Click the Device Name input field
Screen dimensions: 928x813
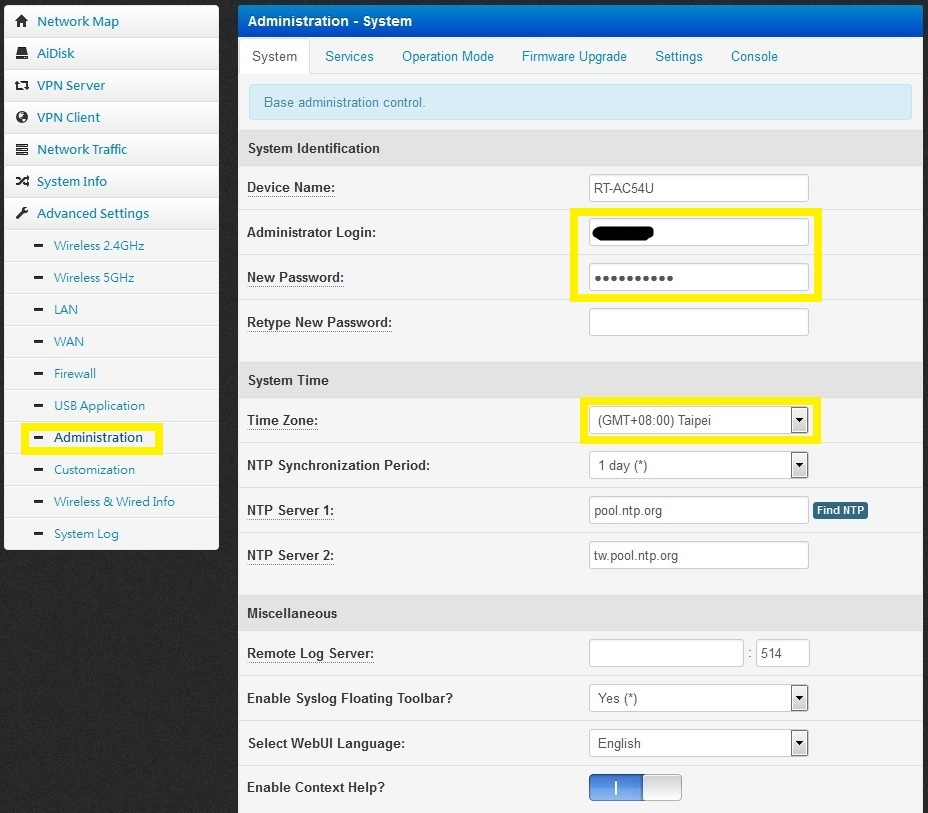point(698,188)
